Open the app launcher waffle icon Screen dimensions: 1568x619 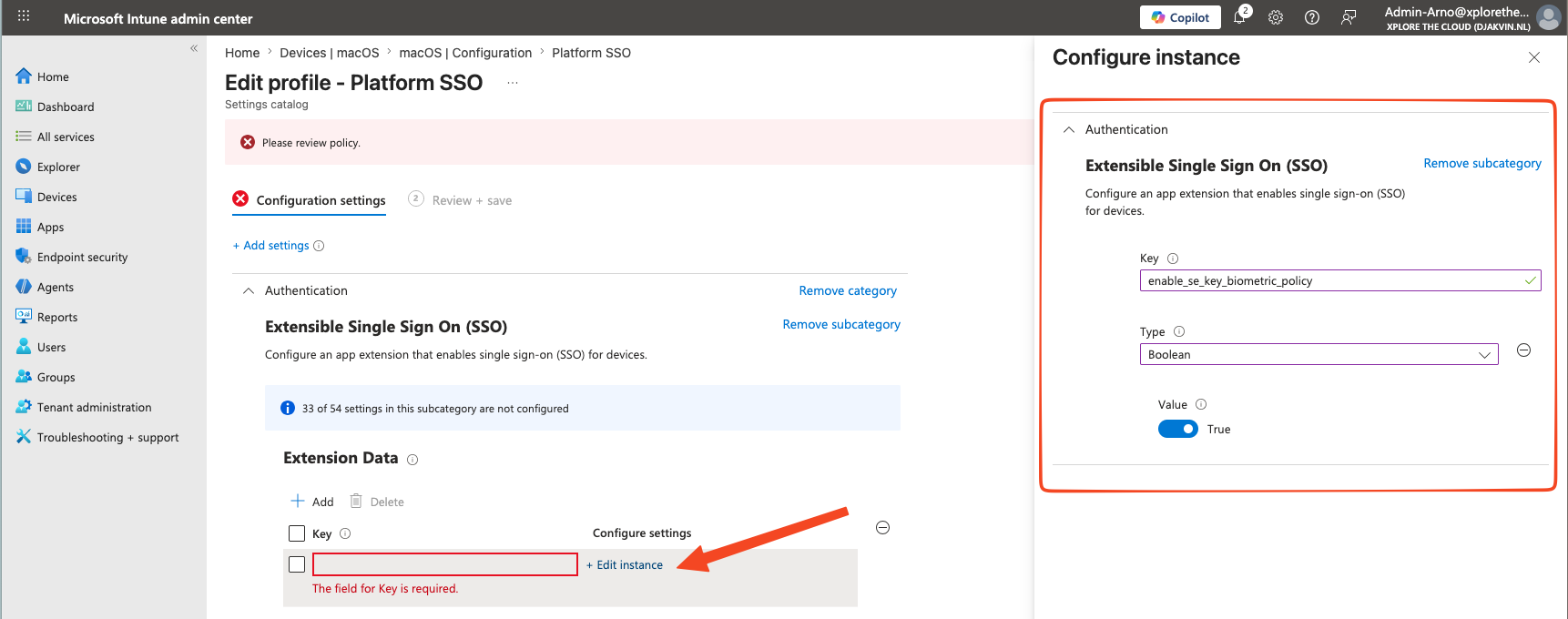pyautogui.click(x=24, y=15)
